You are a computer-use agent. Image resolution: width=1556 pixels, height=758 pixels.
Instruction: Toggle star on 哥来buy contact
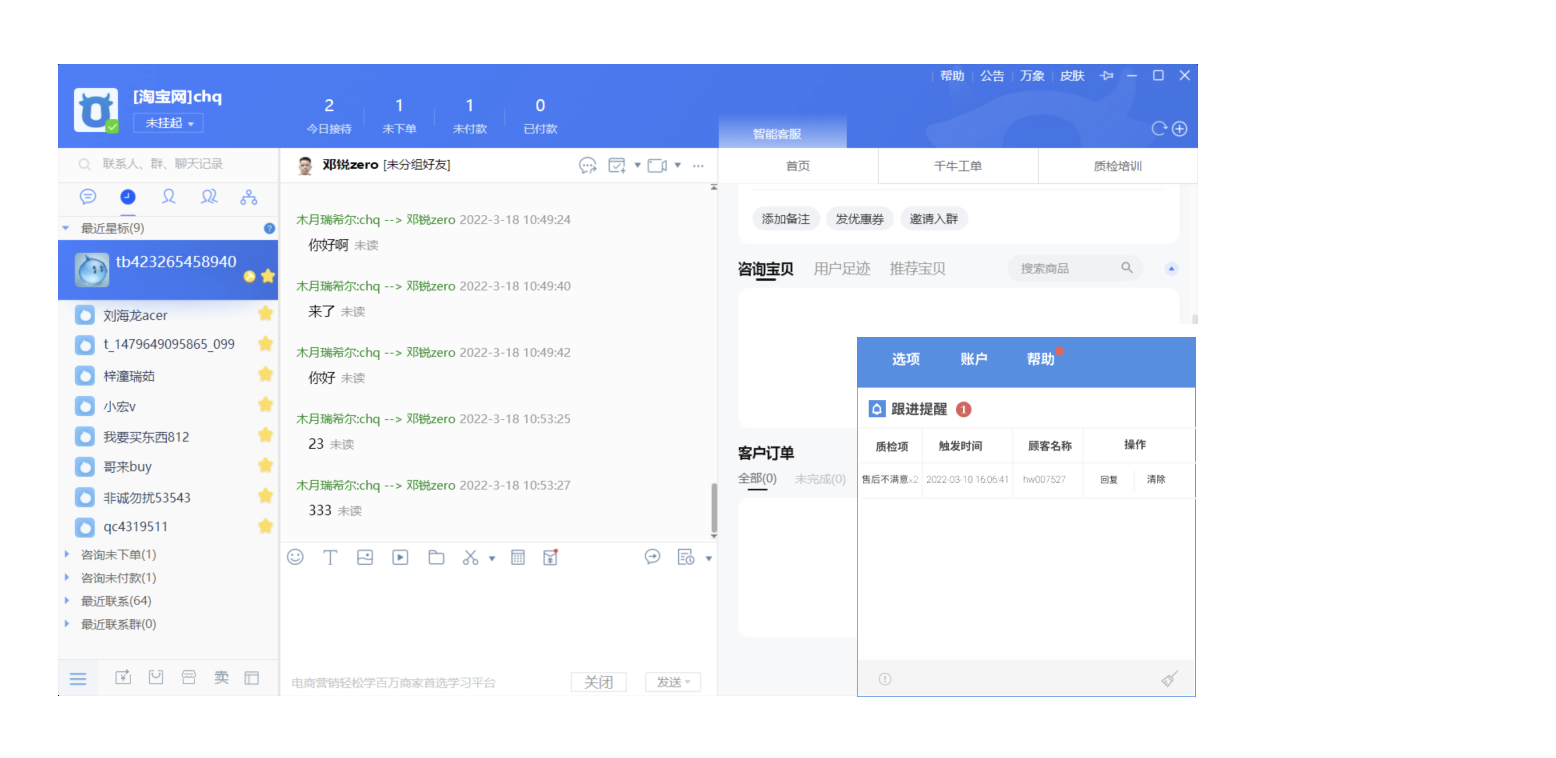click(x=265, y=465)
